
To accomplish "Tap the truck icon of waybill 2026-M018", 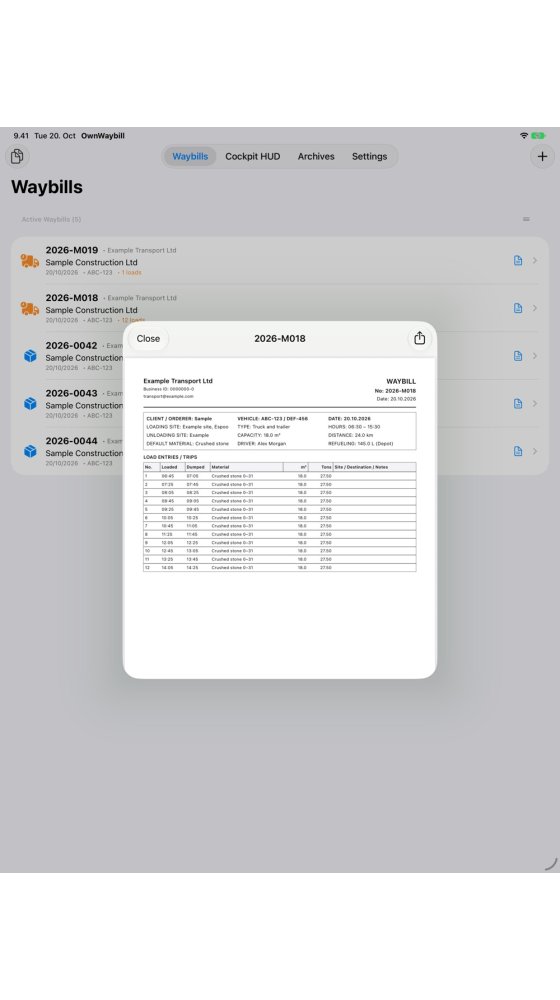I will click(x=29, y=309).
